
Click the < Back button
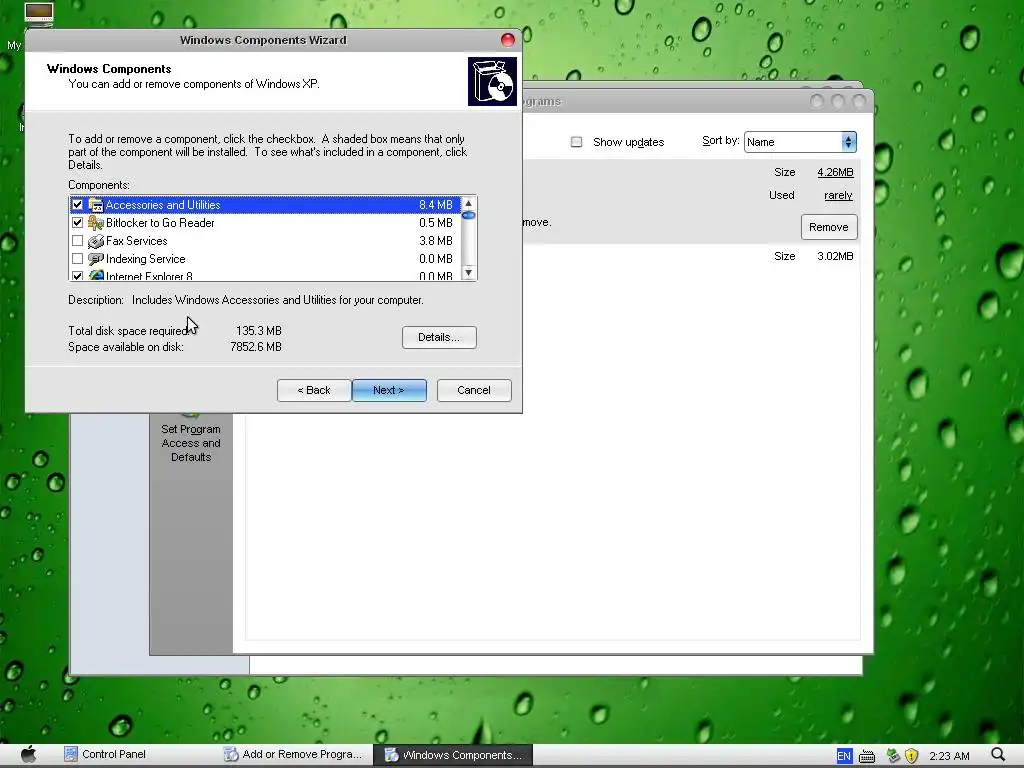coord(314,391)
